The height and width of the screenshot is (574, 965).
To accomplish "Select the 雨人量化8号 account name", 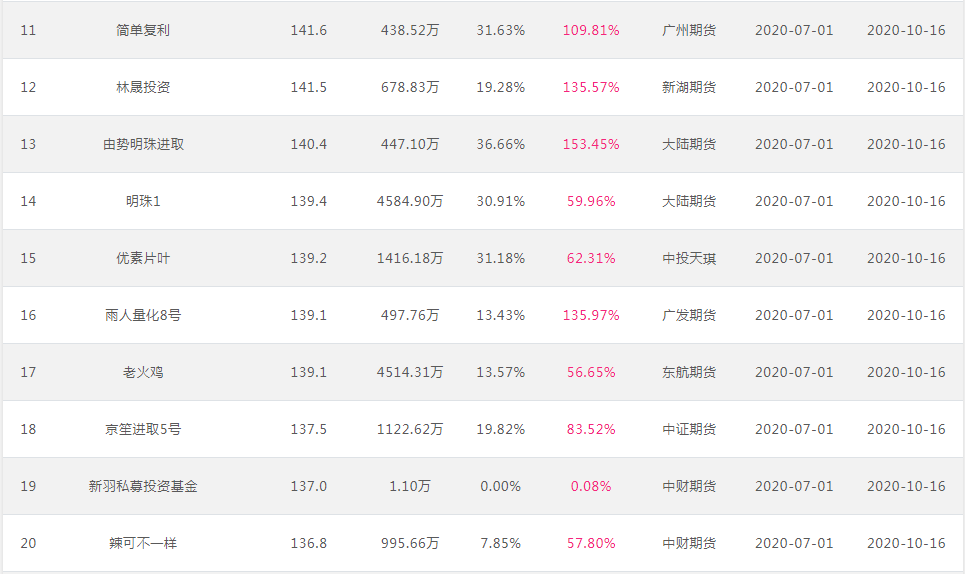I will [x=143, y=315].
